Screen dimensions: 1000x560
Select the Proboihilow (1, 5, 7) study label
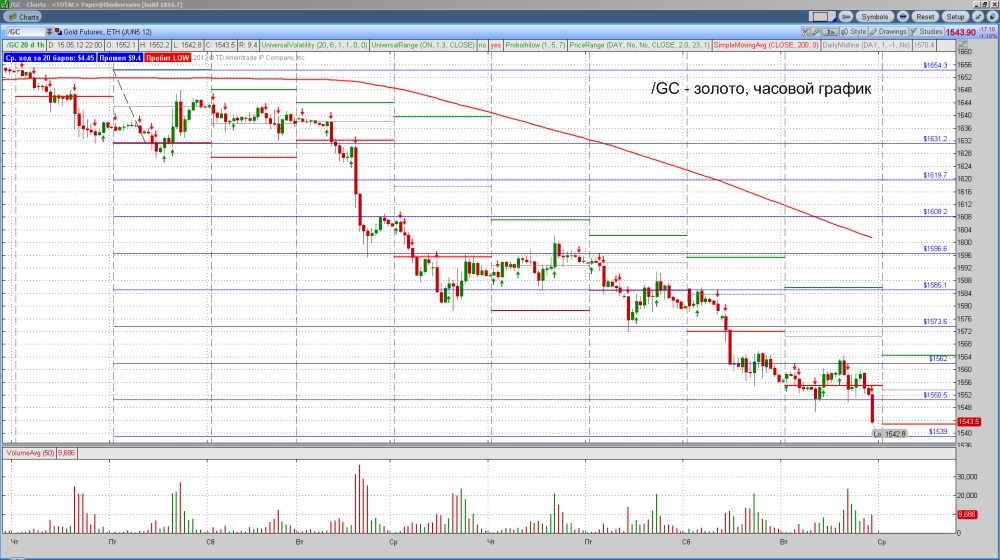pos(535,45)
